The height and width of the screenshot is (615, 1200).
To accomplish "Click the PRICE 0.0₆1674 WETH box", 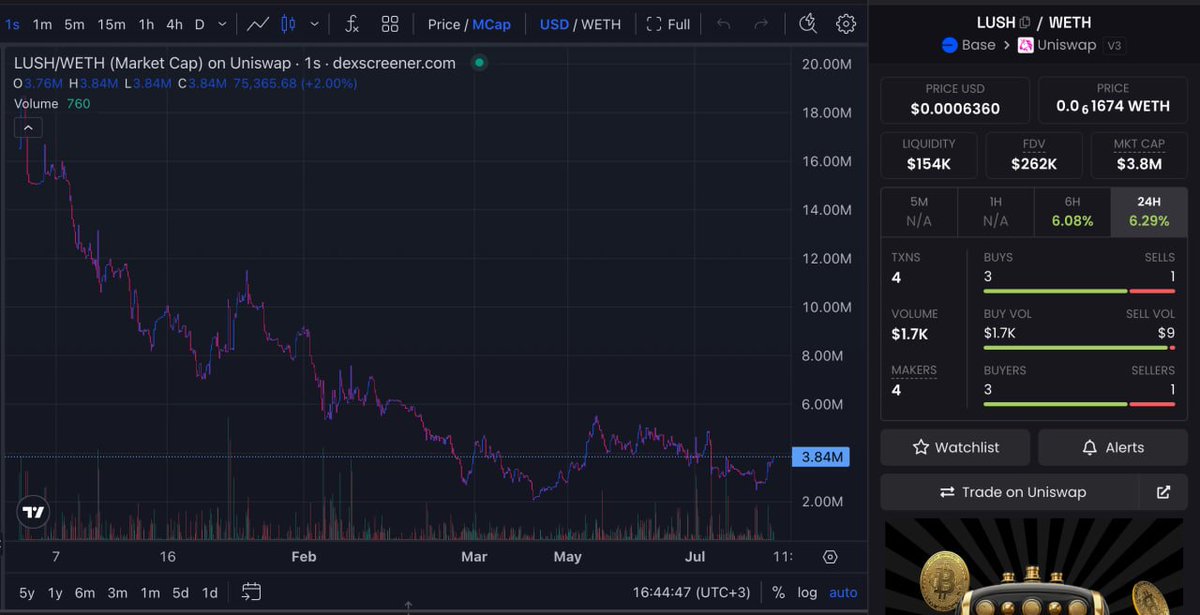I will pyautogui.click(x=1113, y=99).
